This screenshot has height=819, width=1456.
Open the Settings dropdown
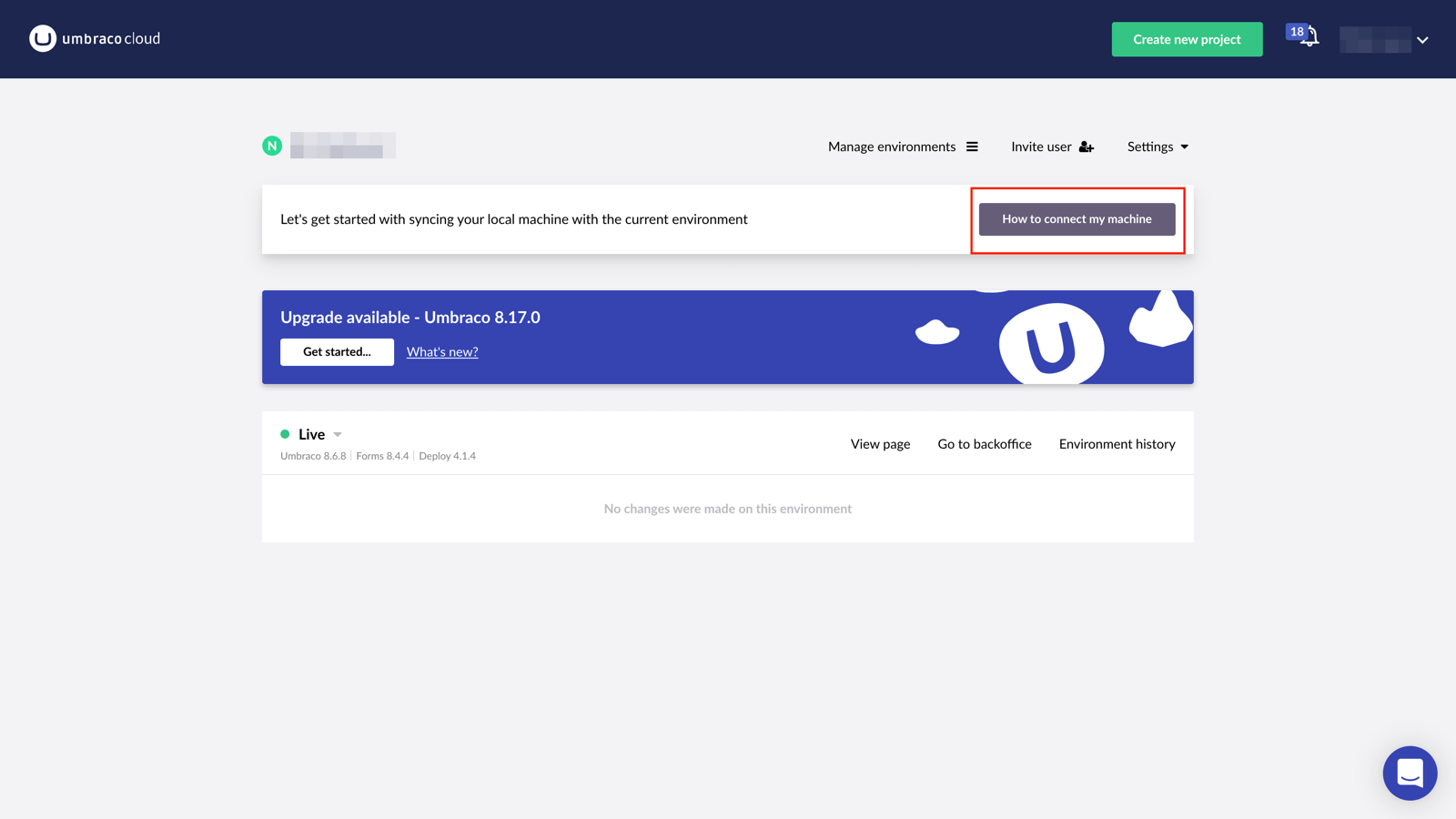(x=1157, y=146)
